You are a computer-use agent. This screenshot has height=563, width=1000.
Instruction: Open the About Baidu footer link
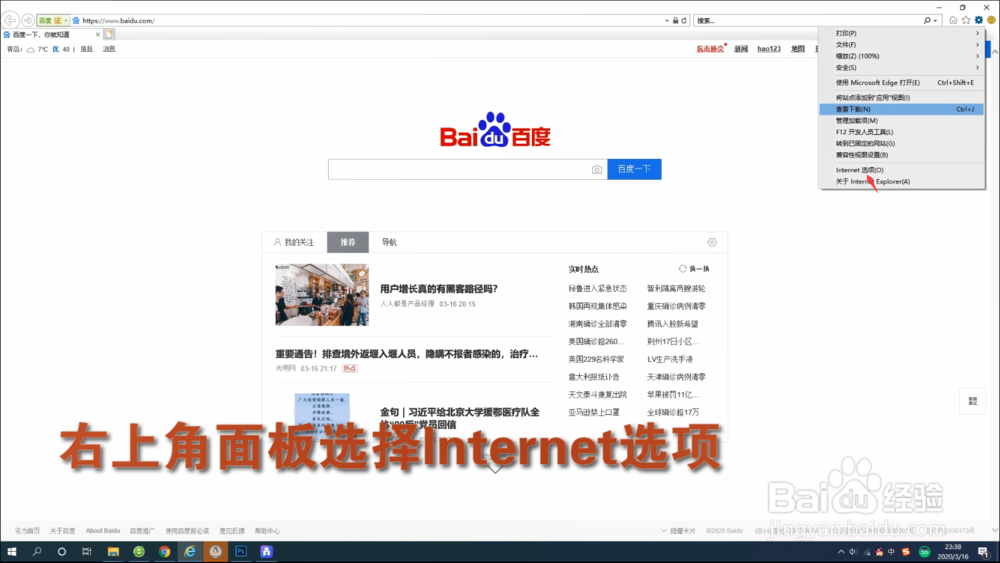[x=103, y=530]
